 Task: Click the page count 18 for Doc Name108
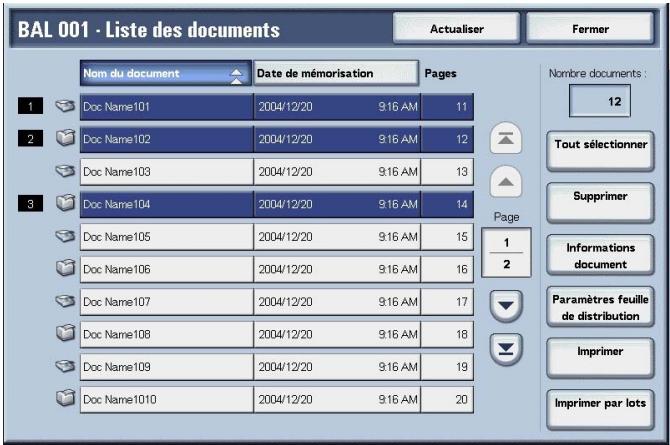[x=447, y=334]
